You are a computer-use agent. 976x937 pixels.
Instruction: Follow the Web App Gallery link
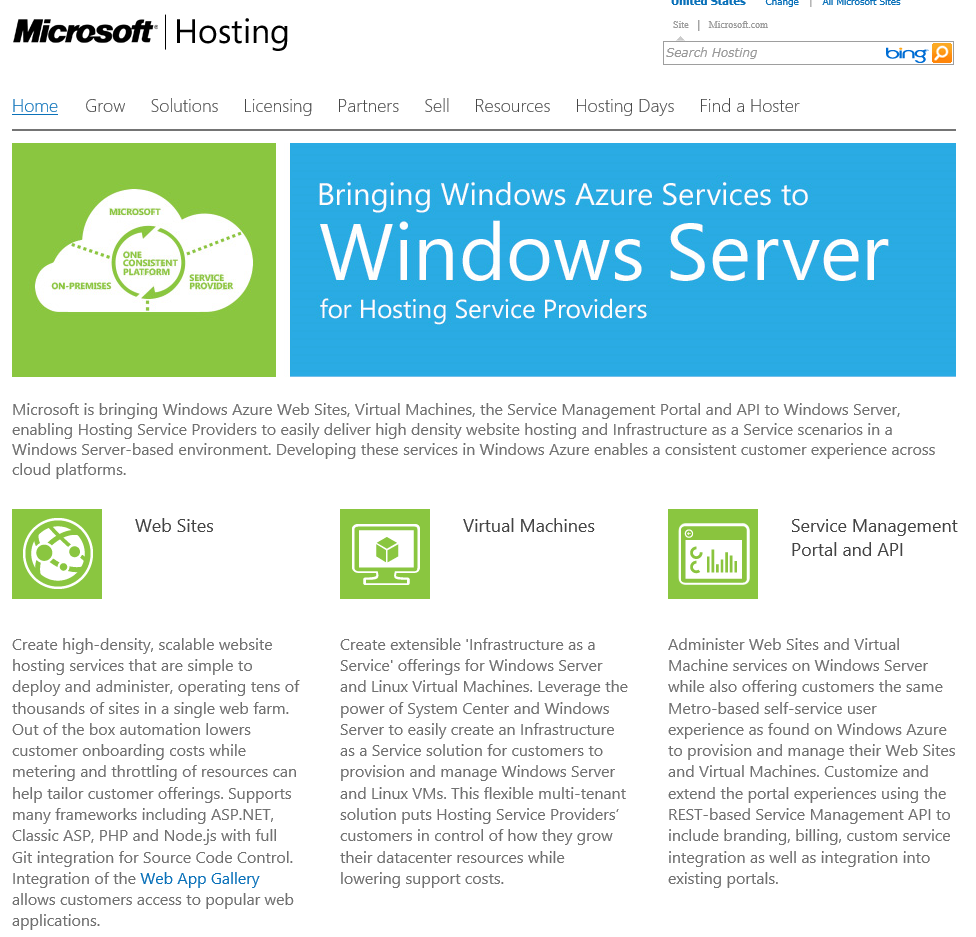[x=200, y=878]
